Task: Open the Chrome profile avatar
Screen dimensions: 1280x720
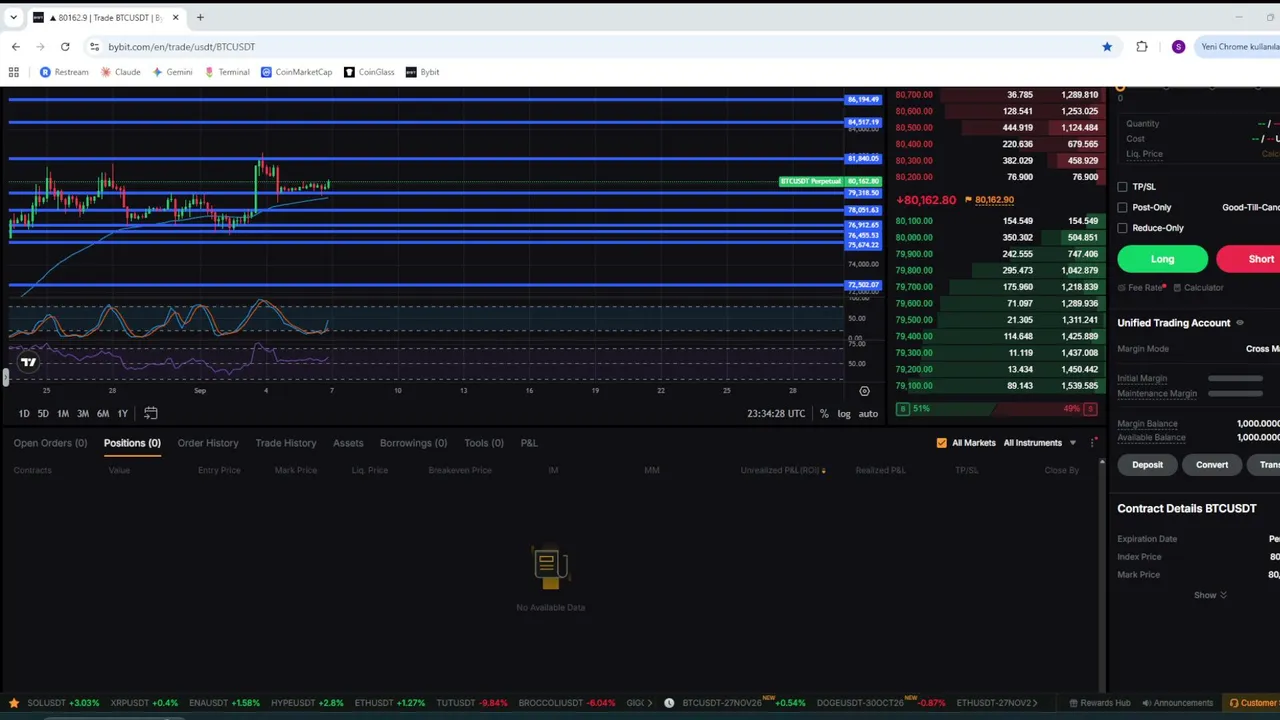Action: click(1178, 46)
